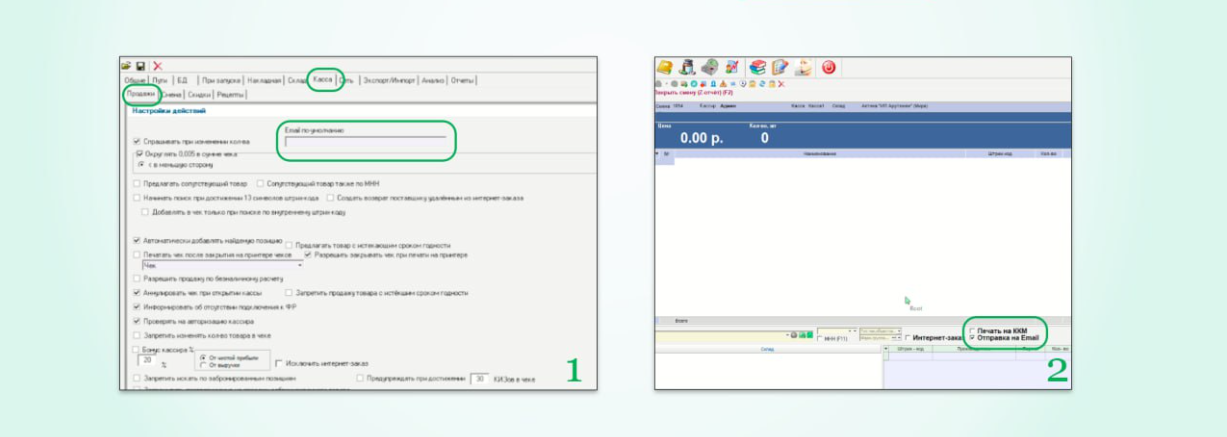Viewport: 1227px width, 437px height.
Task: Click the notepad with pencil icon
Action: pos(780,68)
